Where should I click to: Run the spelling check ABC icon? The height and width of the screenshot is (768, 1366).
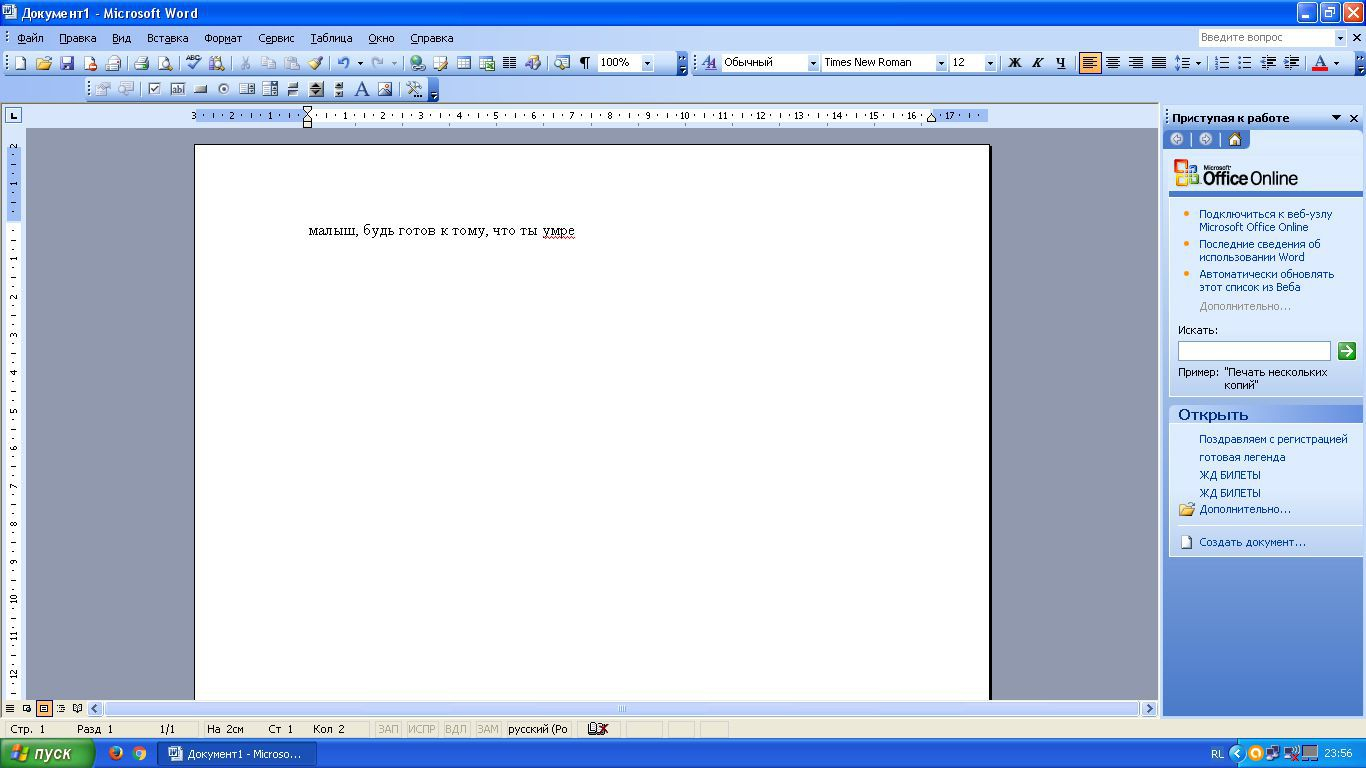194,63
